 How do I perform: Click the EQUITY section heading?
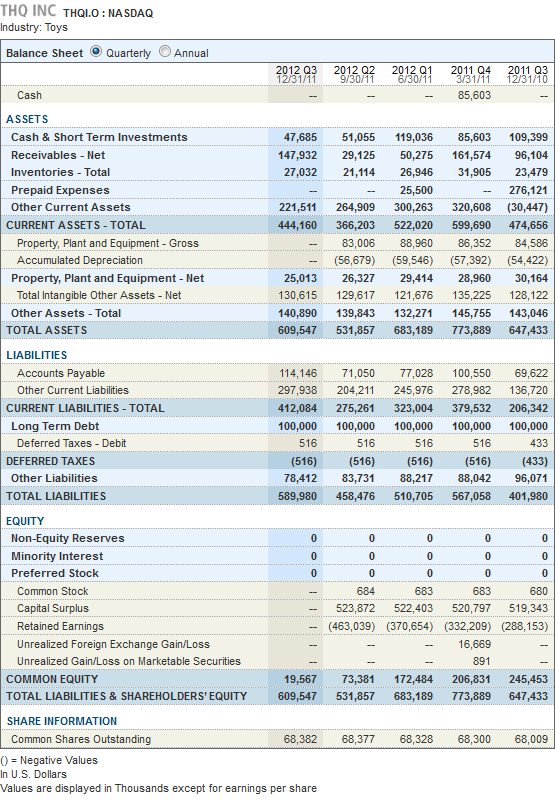25,521
